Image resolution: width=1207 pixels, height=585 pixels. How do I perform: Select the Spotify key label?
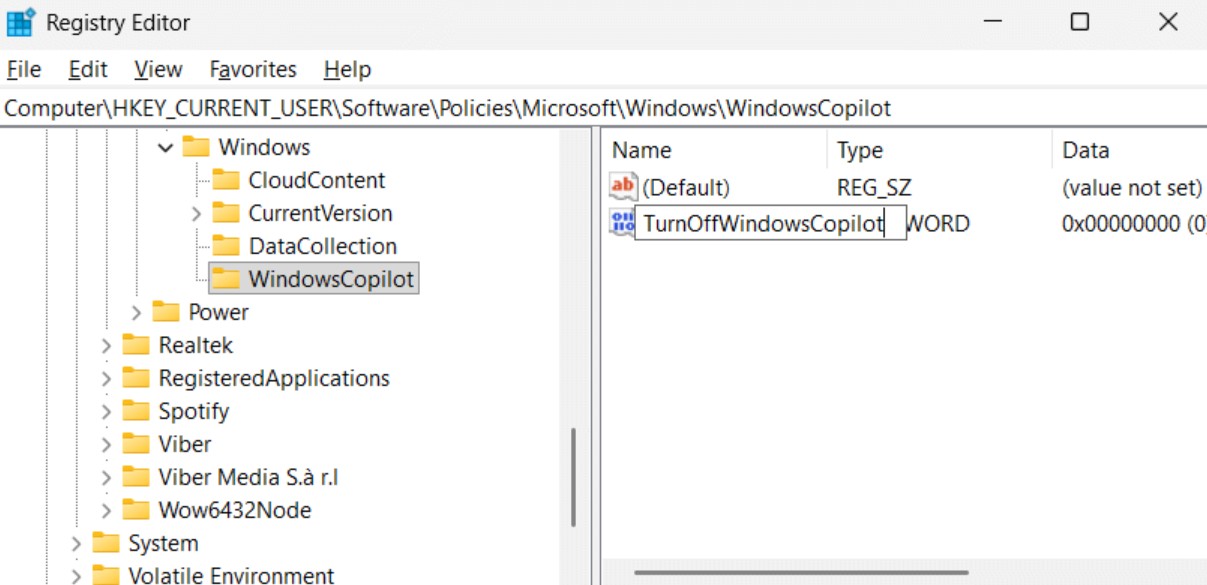[193, 411]
